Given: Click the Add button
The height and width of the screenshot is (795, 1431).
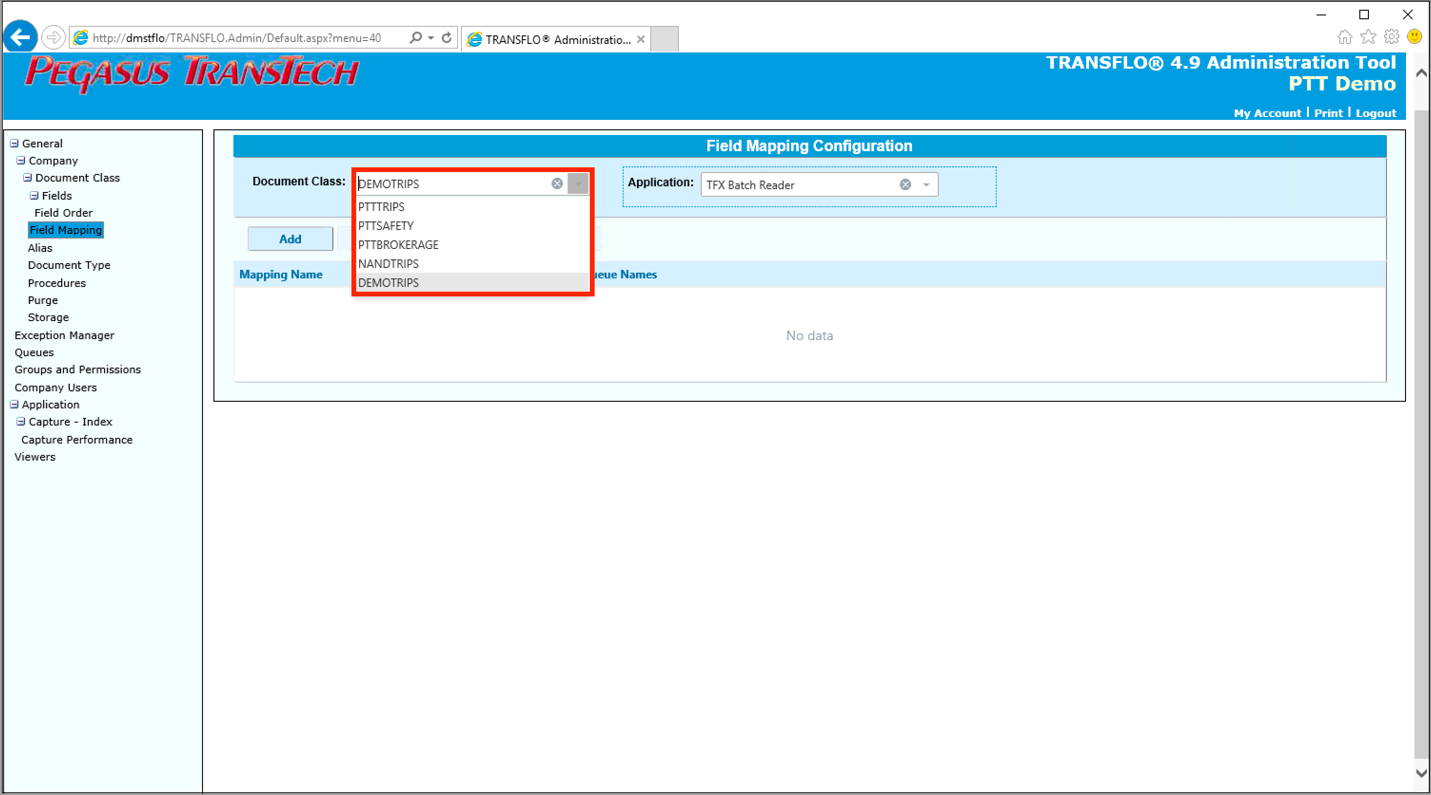Looking at the screenshot, I should (x=290, y=239).
